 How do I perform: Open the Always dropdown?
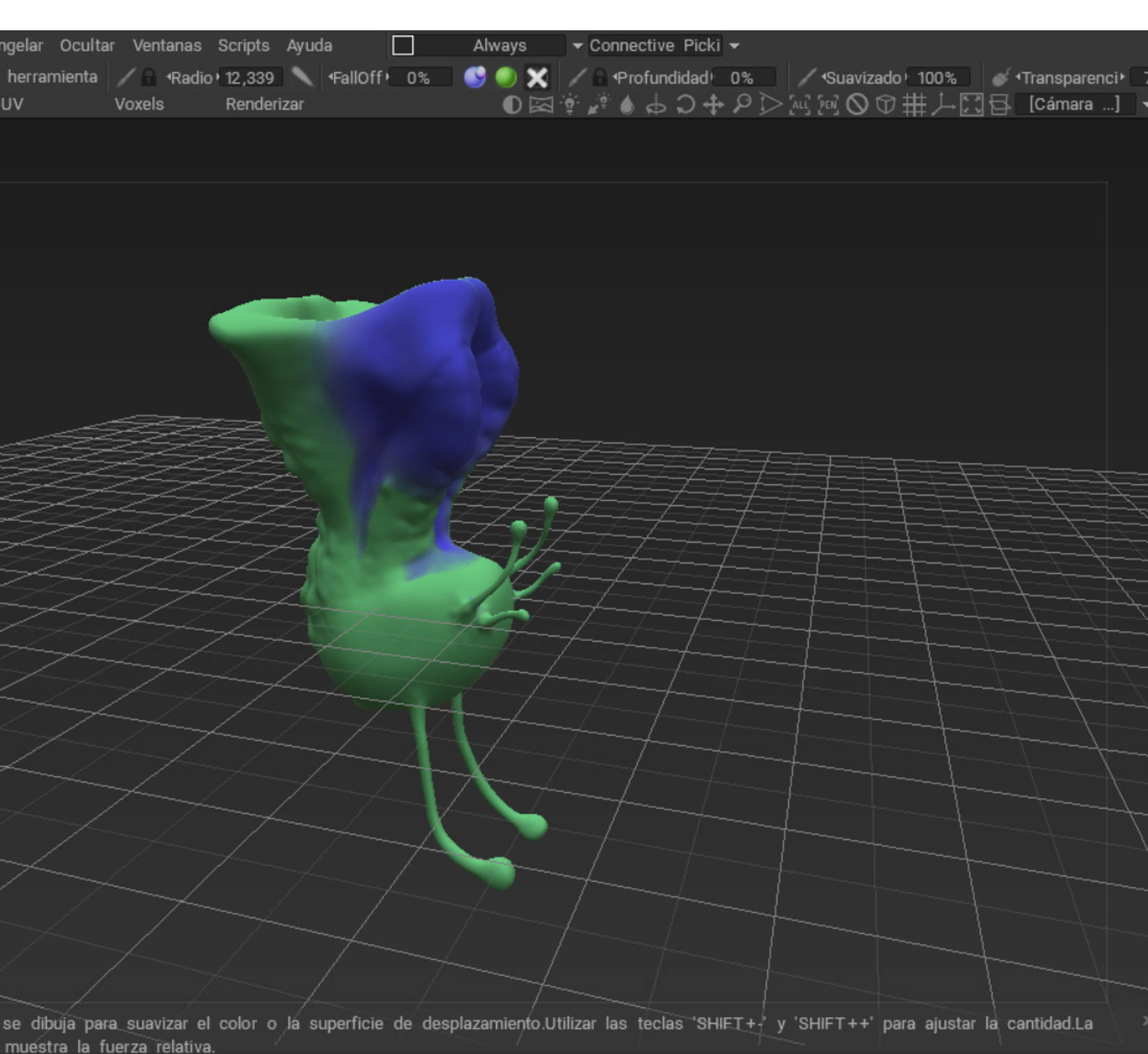click(500, 45)
